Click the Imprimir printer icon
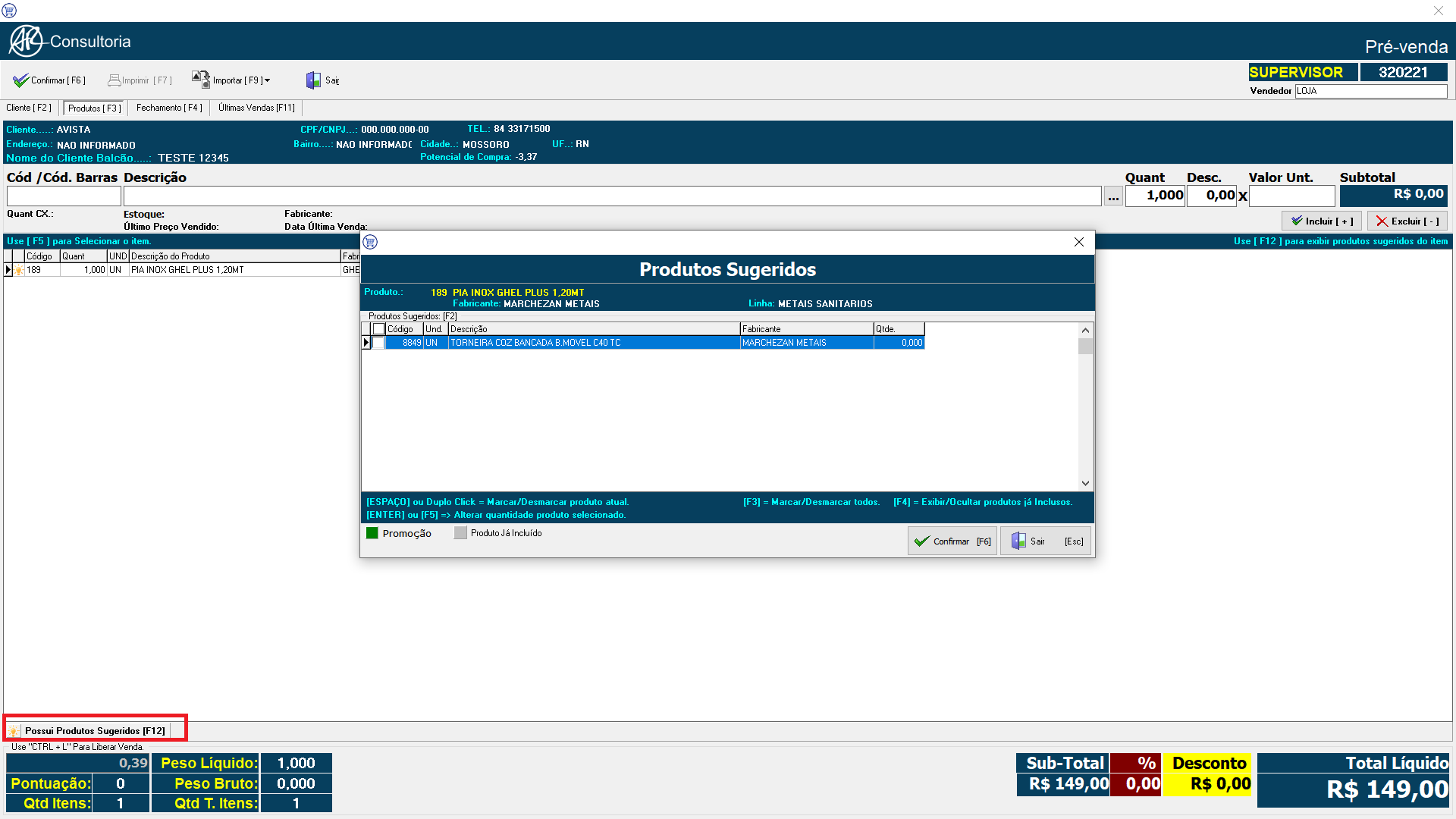 (115, 80)
